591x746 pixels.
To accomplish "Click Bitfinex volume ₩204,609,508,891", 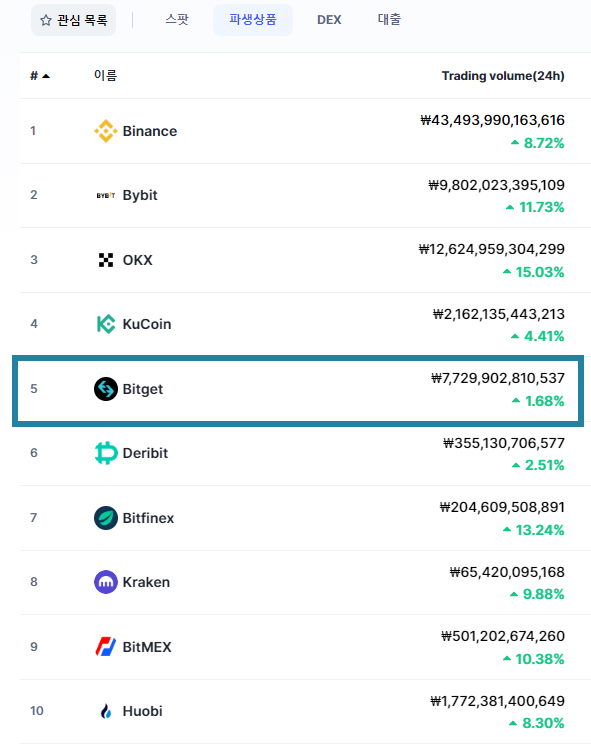I will [x=502, y=507].
